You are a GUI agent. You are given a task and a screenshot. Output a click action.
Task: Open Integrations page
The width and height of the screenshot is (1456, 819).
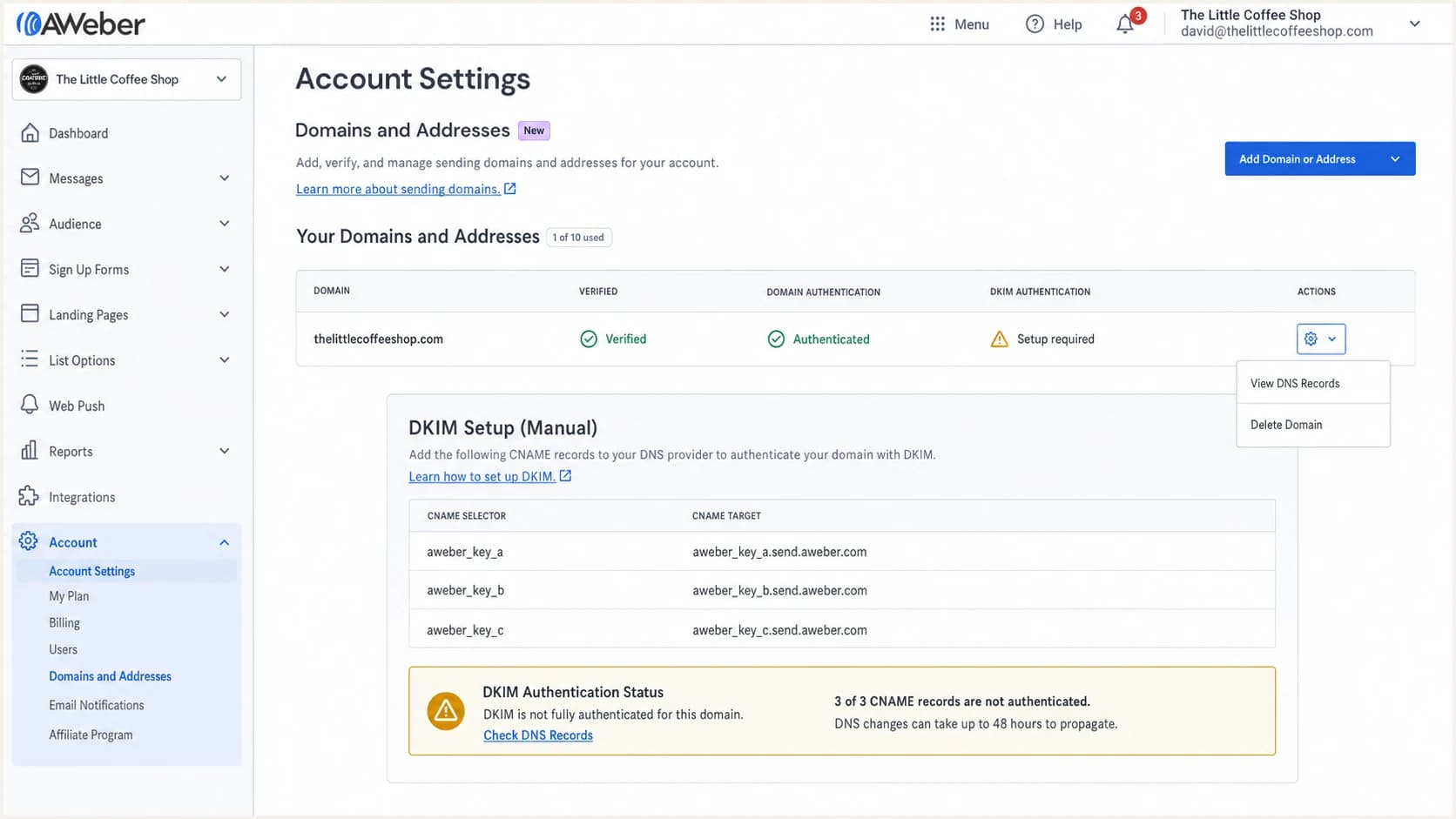[82, 497]
